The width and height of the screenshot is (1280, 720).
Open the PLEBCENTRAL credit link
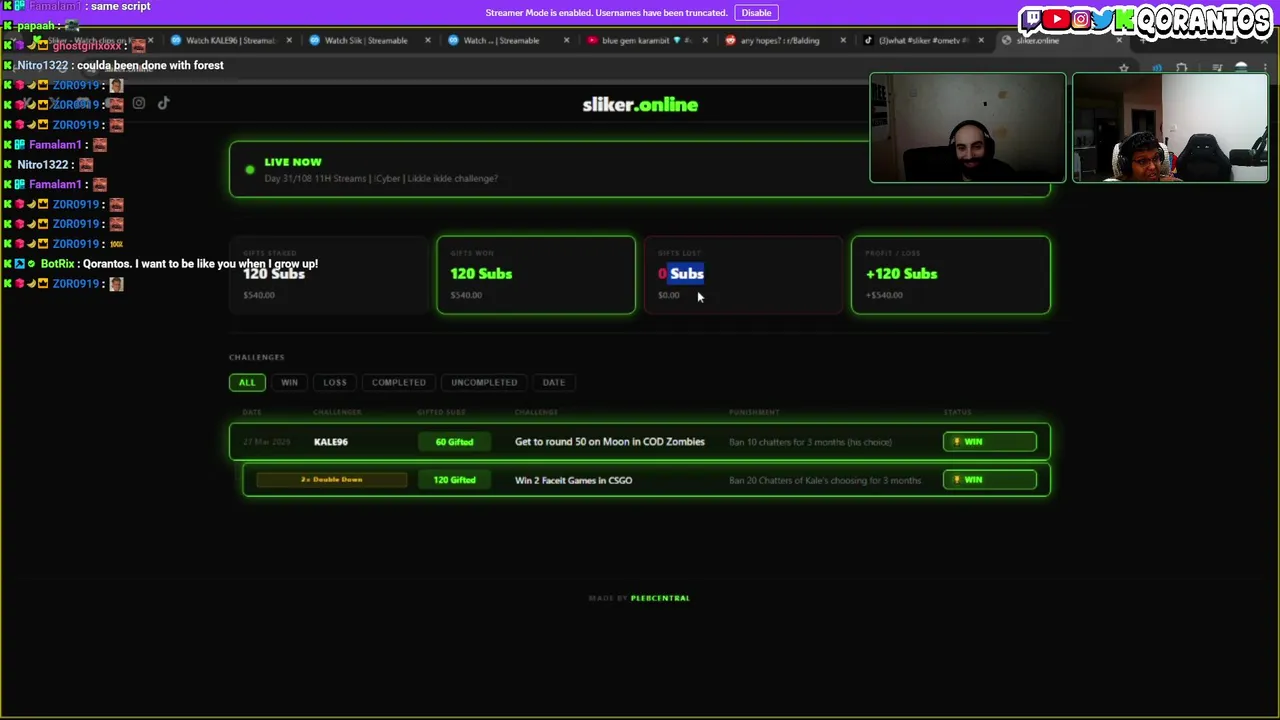(x=660, y=598)
